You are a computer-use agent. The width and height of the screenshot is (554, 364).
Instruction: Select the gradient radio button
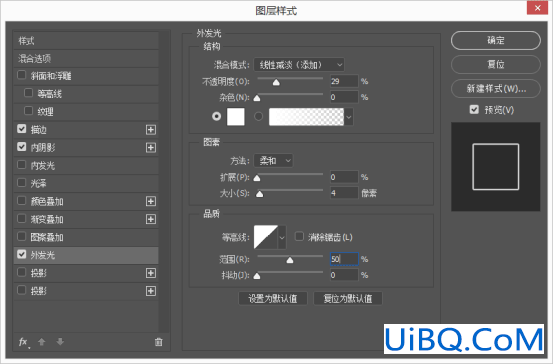(x=259, y=116)
